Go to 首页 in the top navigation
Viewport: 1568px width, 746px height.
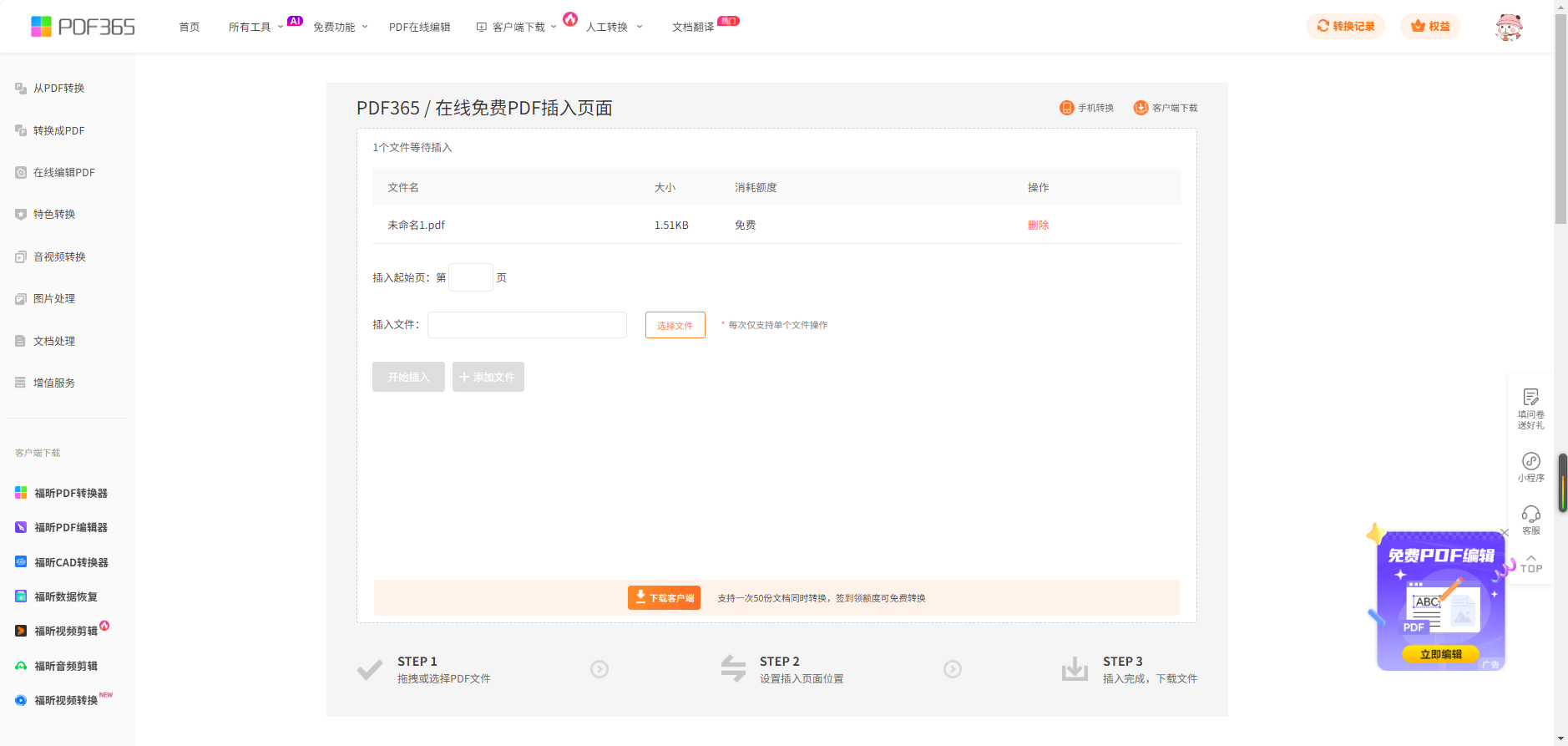pos(190,27)
